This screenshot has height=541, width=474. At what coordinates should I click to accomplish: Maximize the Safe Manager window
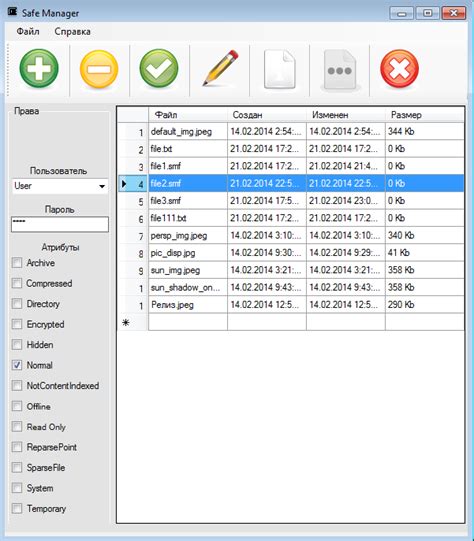coord(427,13)
